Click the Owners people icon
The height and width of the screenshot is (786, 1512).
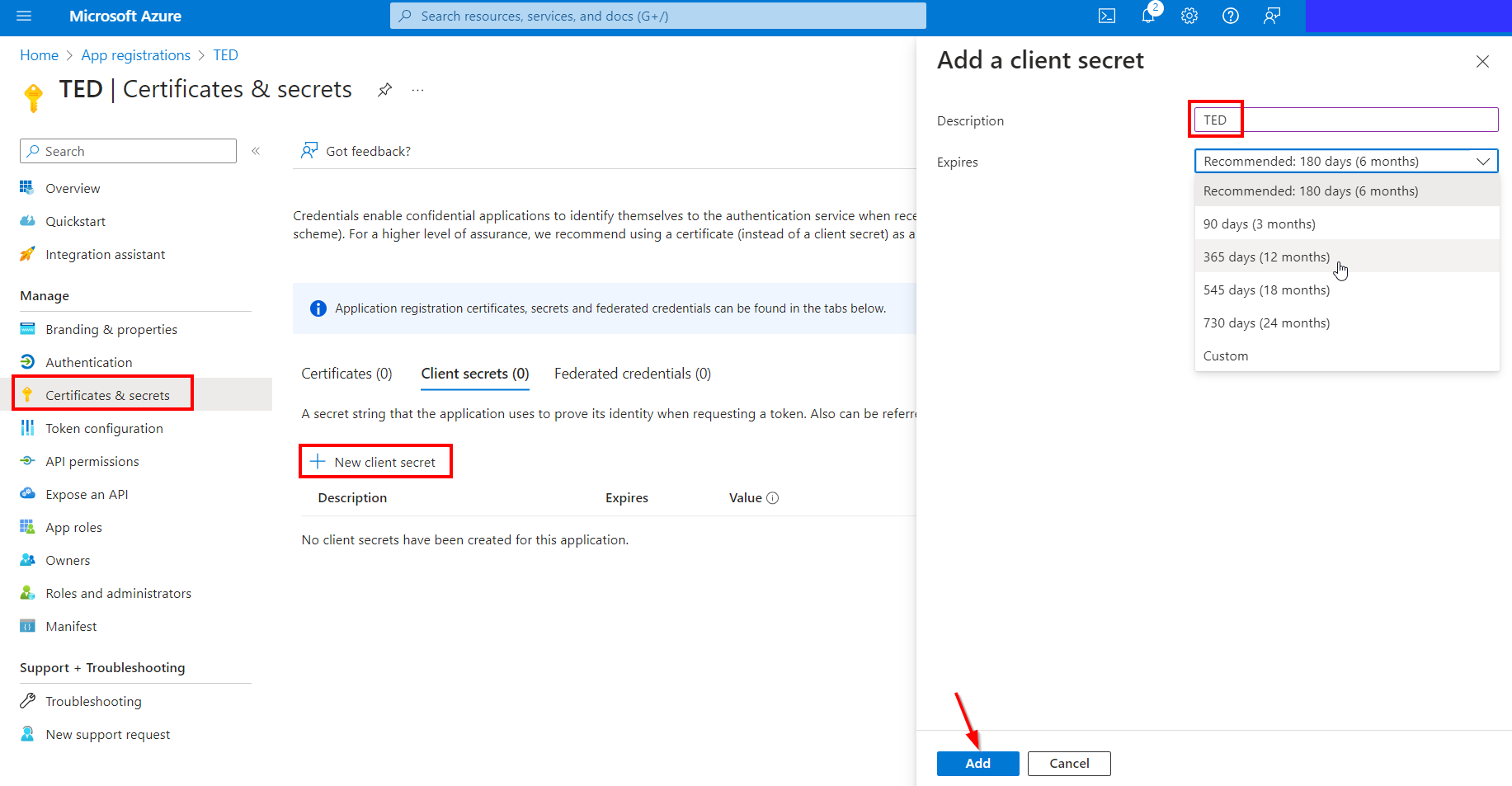[x=27, y=560]
